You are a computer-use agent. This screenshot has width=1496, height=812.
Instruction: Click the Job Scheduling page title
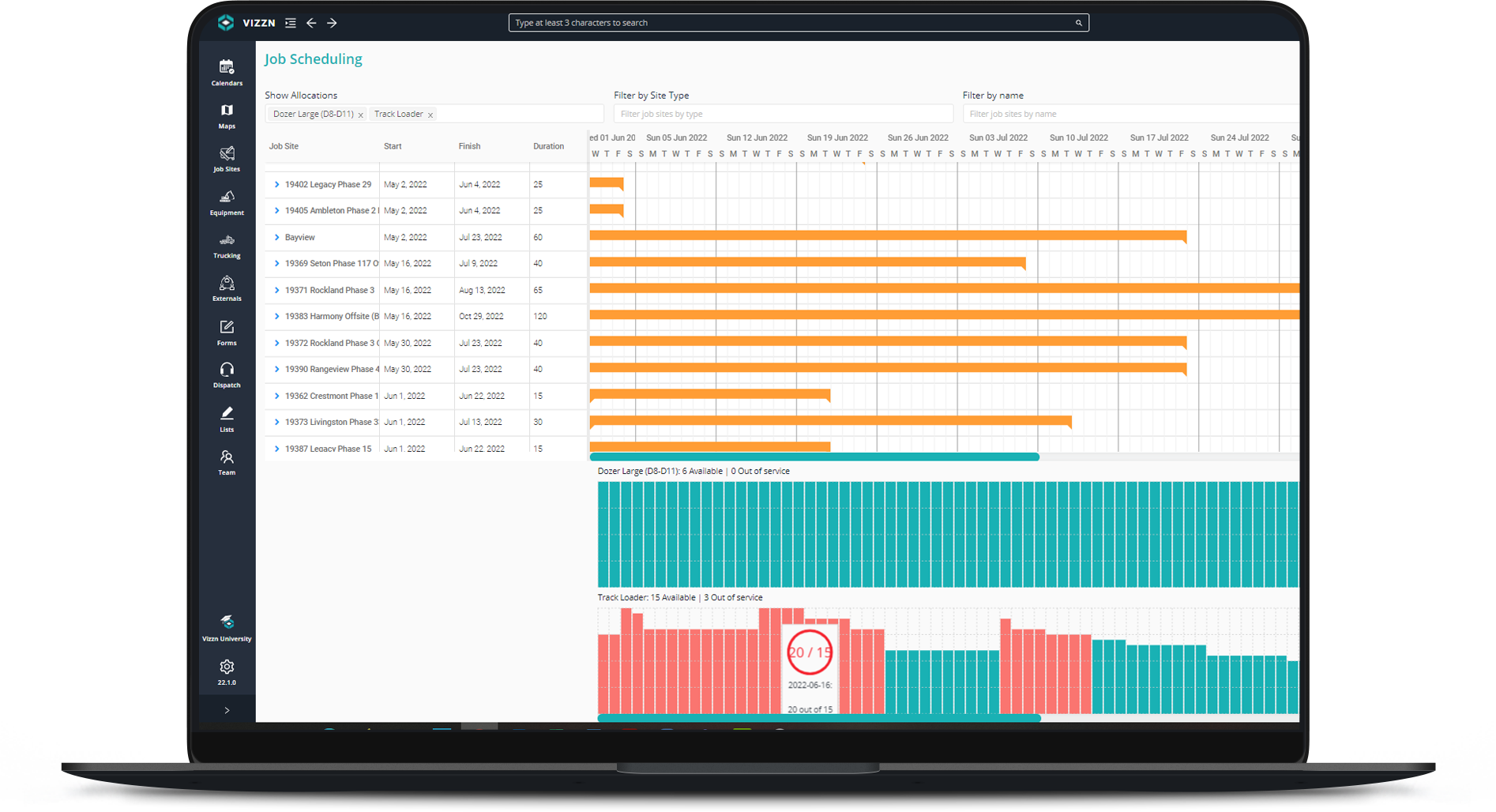(314, 58)
